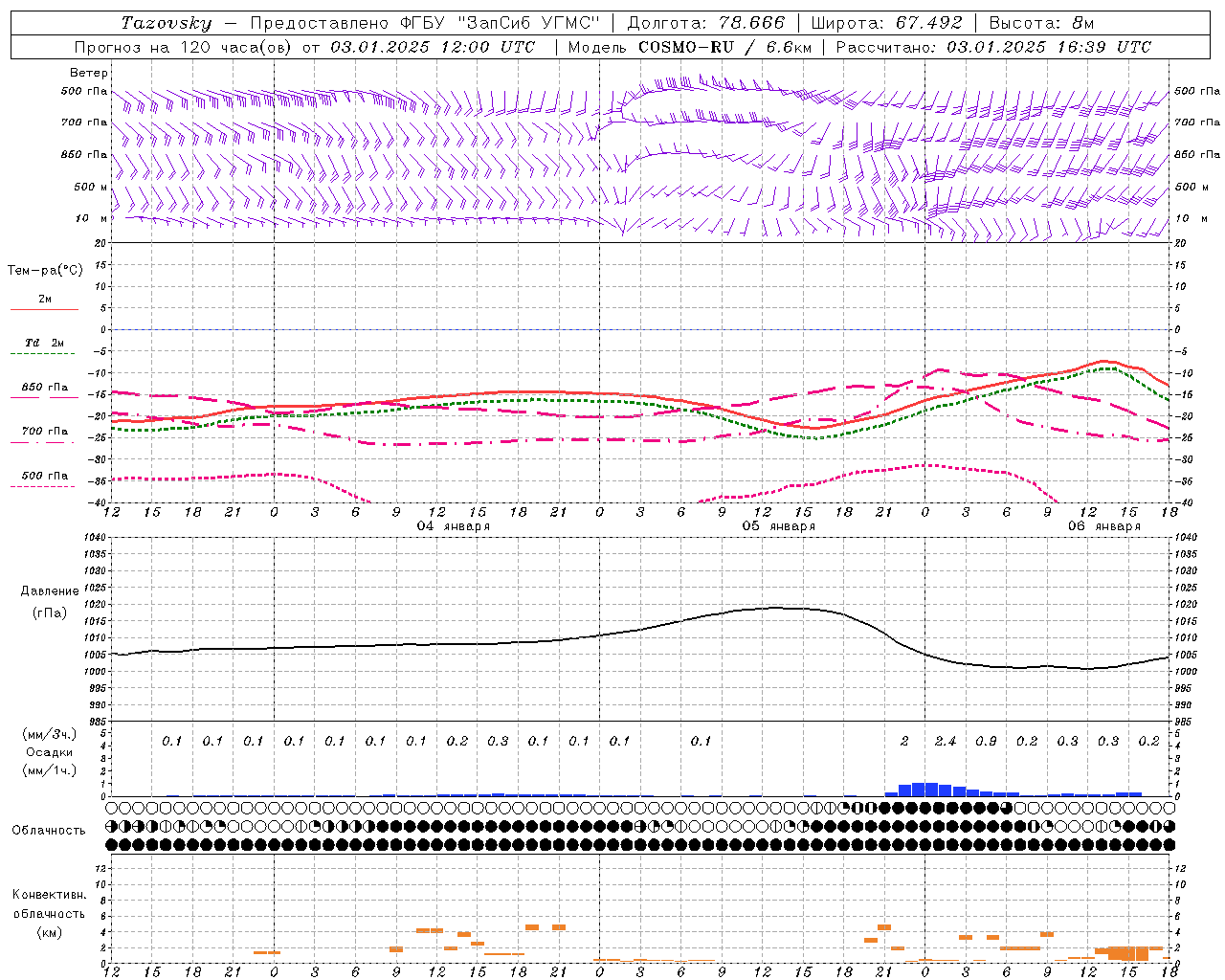This screenshot has width=1225, height=980.
Task: Click the large orange convective block near hour 15
Action: pyautogui.click(x=1127, y=953)
